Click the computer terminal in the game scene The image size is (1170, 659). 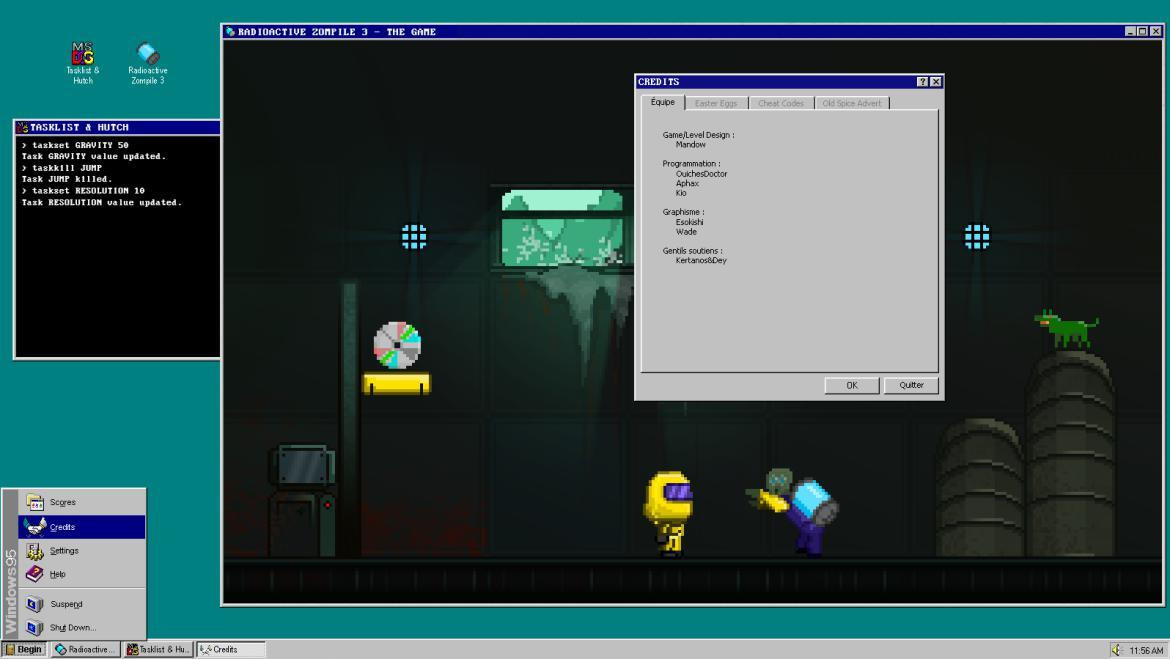click(x=302, y=500)
